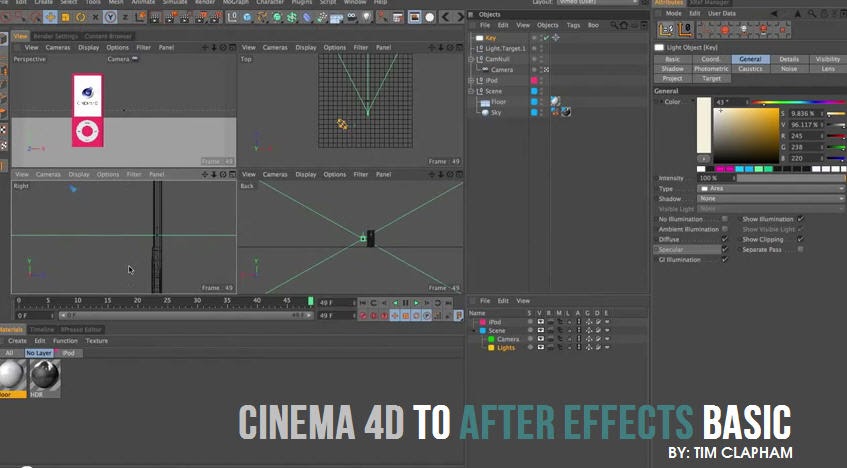The width and height of the screenshot is (847, 468).
Task: Click the home icon in Objects manager
Action: [x=624, y=25]
